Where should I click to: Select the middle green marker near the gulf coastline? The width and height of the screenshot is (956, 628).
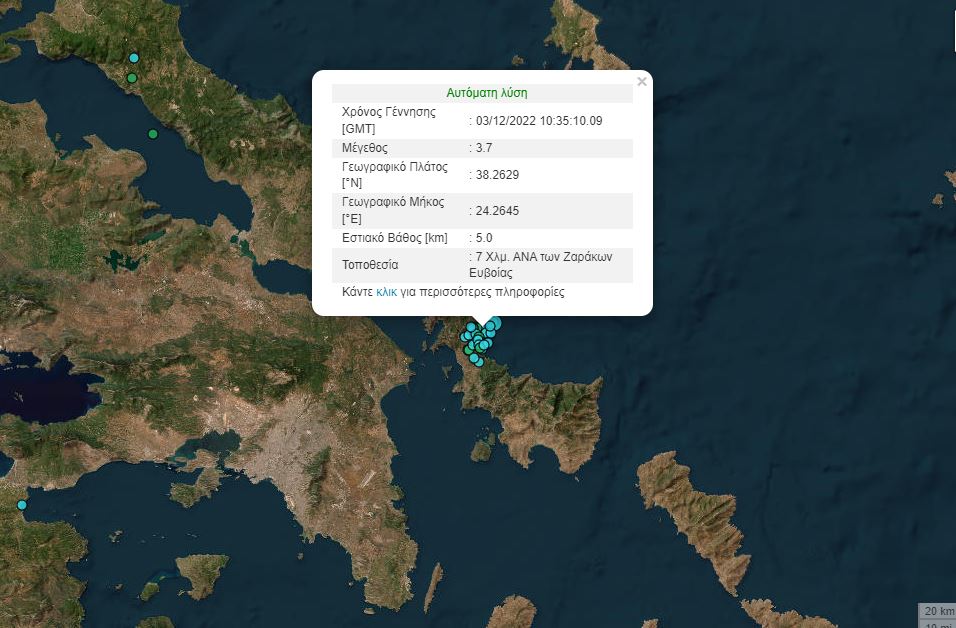pos(132,77)
